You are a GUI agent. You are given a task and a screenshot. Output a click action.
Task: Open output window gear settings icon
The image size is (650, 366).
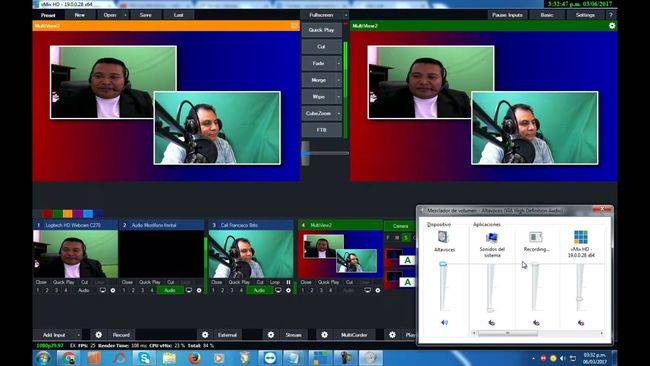(612, 26)
